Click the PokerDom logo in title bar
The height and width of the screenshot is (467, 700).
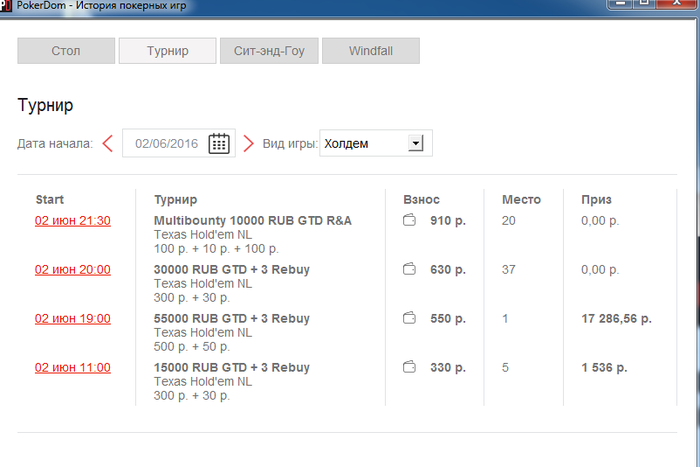(6, 6)
